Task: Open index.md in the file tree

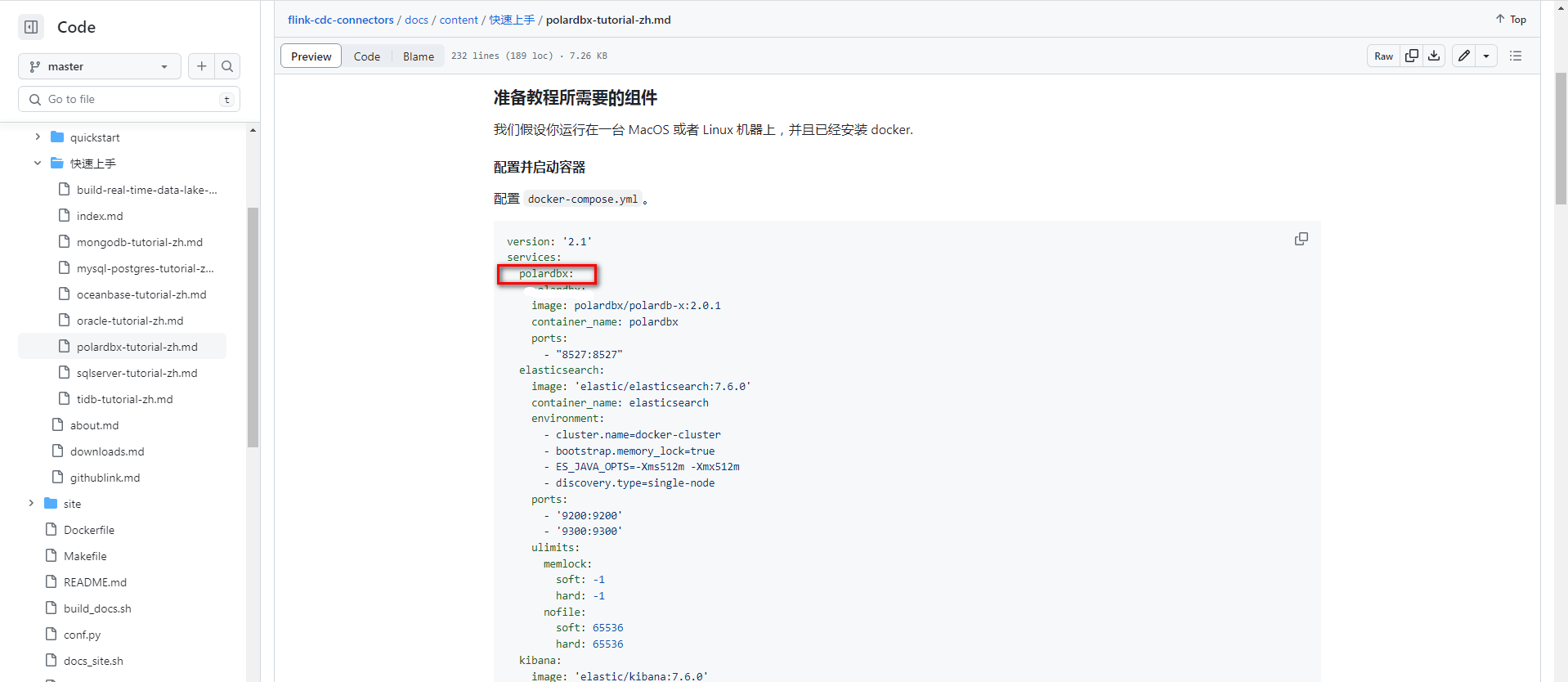Action: 100,216
